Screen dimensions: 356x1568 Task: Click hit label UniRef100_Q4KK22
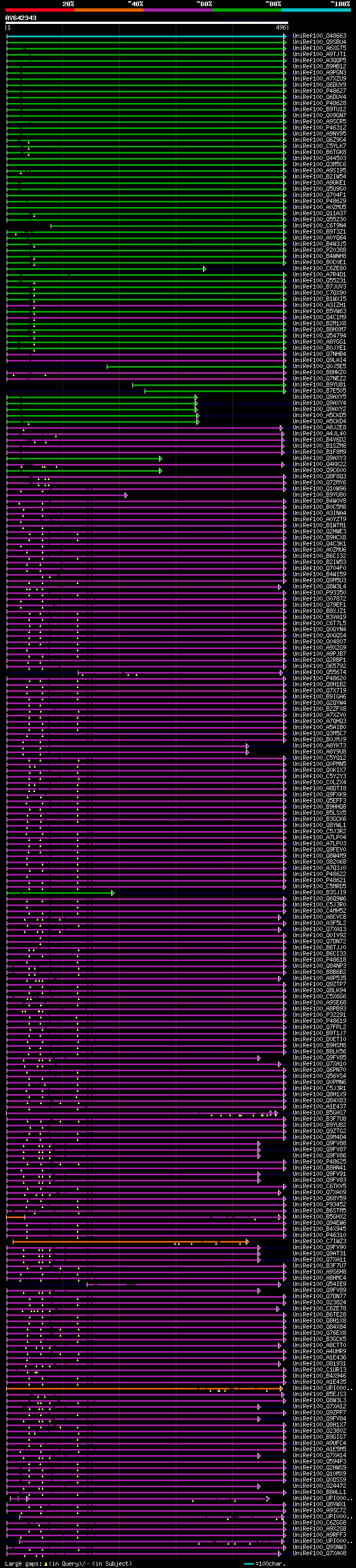(x=319, y=464)
